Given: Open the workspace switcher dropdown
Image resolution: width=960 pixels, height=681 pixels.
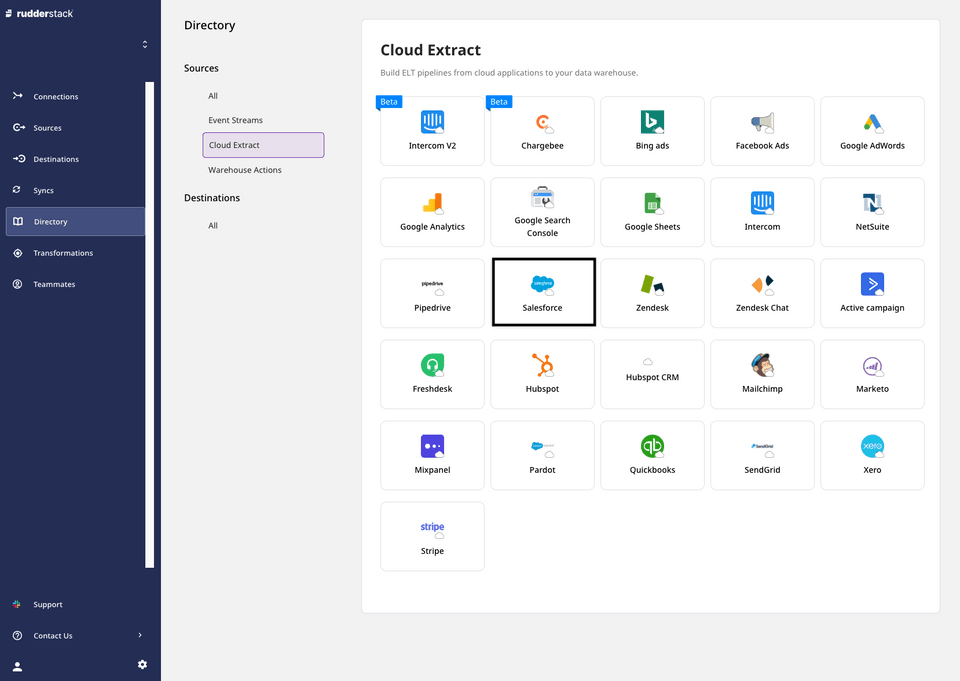Looking at the screenshot, I should point(145,44).
